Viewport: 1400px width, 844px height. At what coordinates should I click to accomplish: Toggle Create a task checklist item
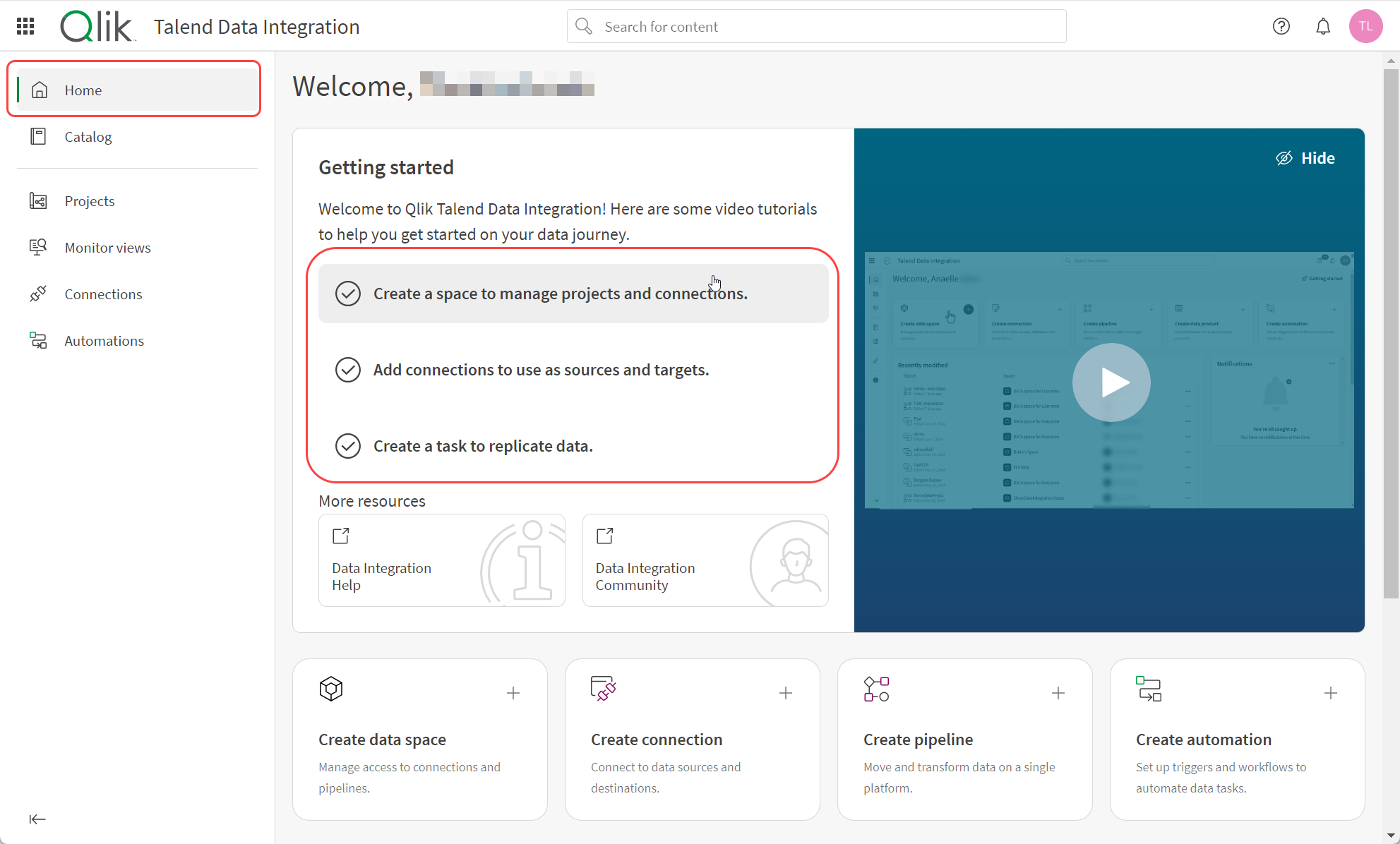pyautogui.click(x=347, y=446)
